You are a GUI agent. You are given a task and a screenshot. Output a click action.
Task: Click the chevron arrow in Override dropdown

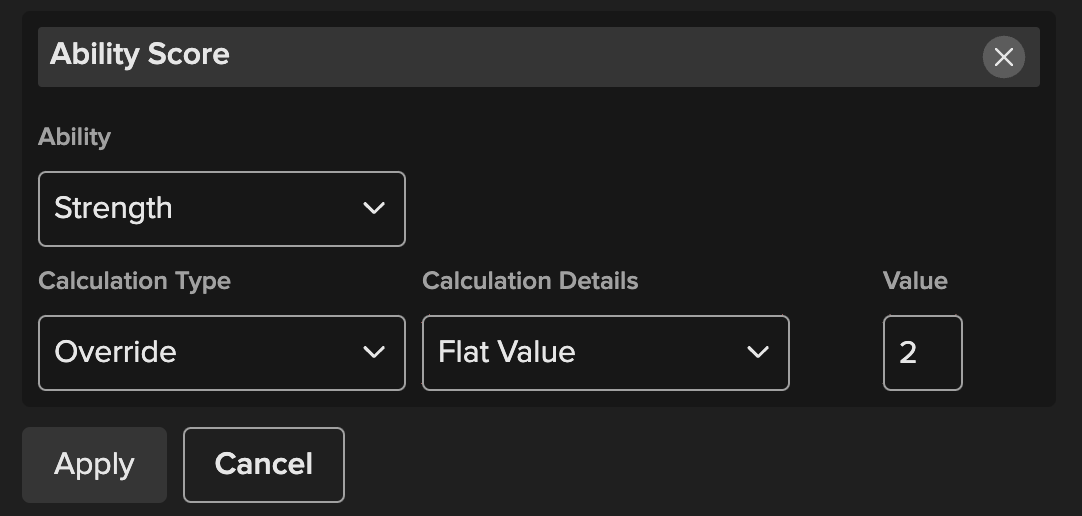coord(374,352)
